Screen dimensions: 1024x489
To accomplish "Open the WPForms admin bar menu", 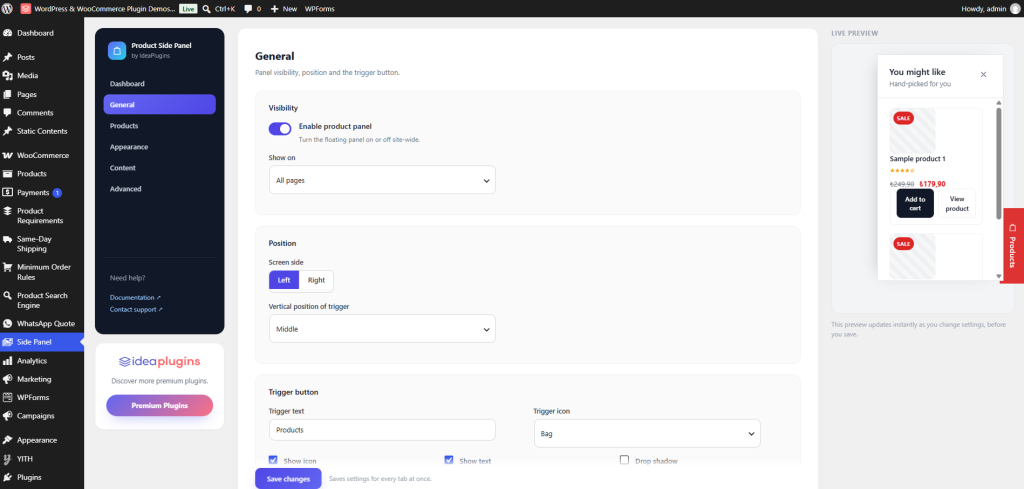I will 319,9.
